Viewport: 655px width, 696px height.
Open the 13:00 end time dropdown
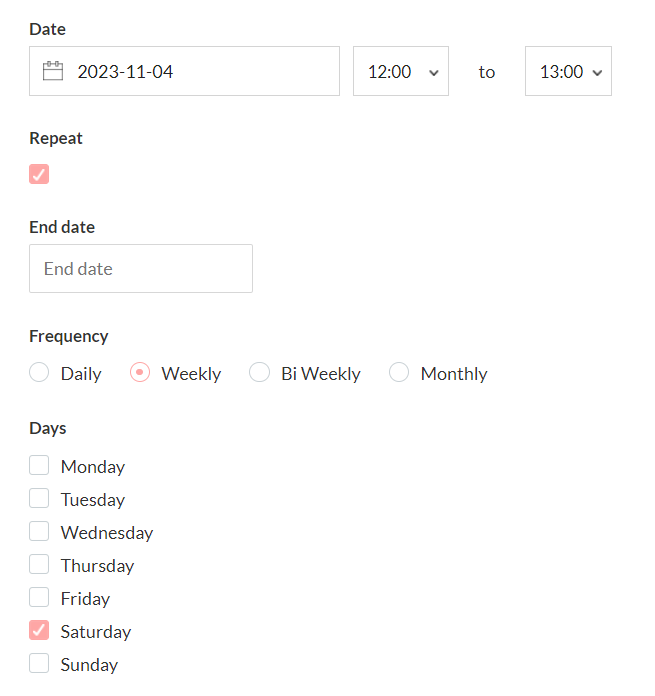pos(568,71)
